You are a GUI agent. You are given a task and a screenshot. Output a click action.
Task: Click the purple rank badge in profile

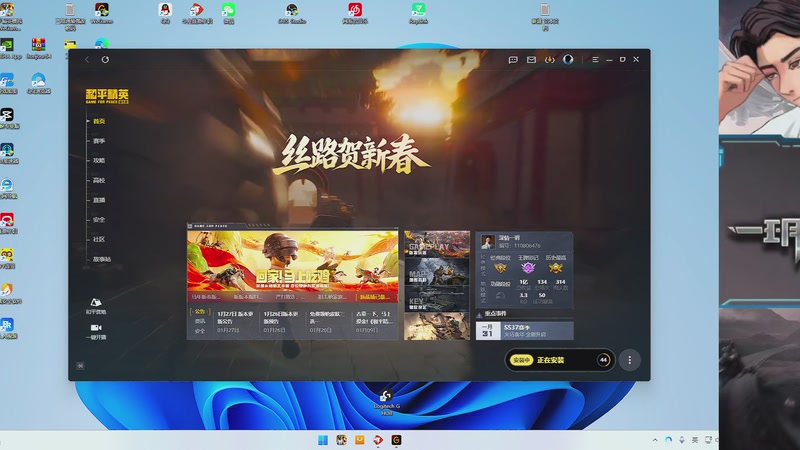tap(528, 268)
